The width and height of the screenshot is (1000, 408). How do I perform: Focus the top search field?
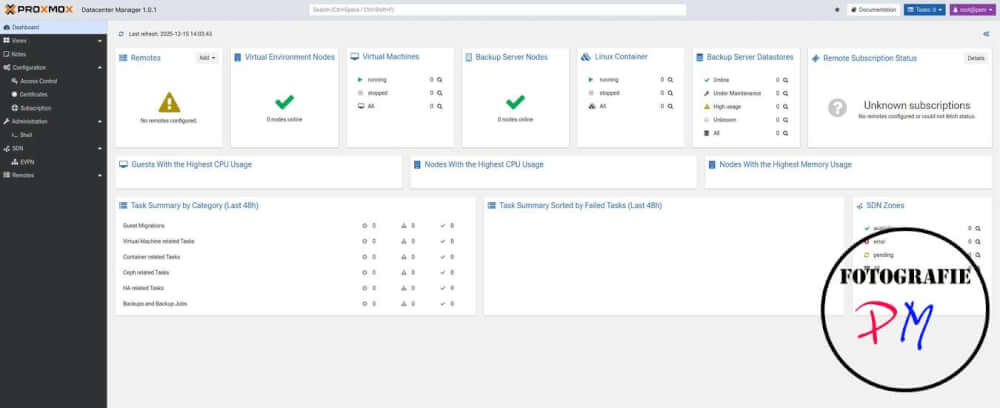click(x=497, y=10)
